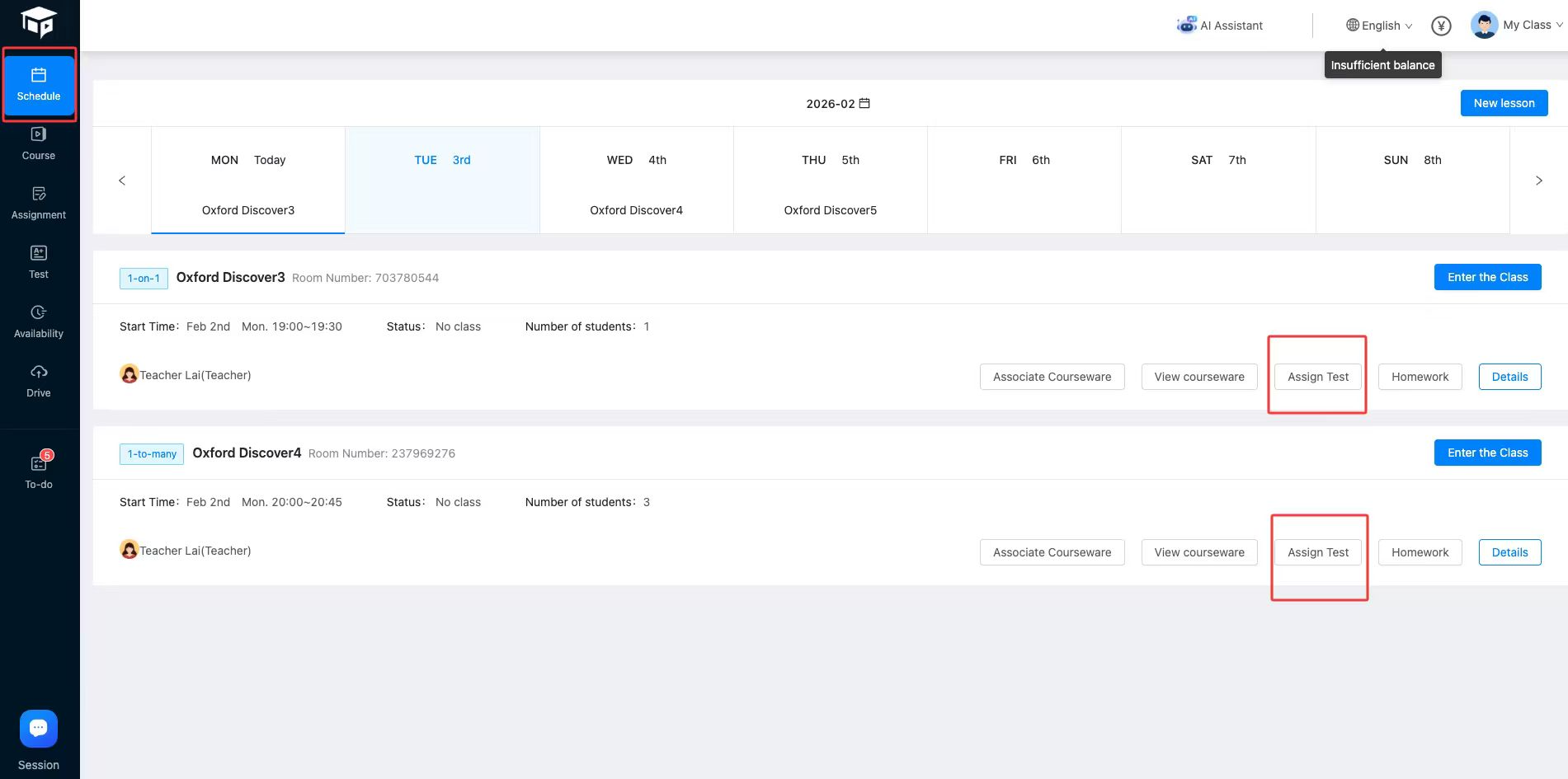Go to the previous week arrow
The width and height of the screenshot is (1568, 779).
[x=122, y=181]
